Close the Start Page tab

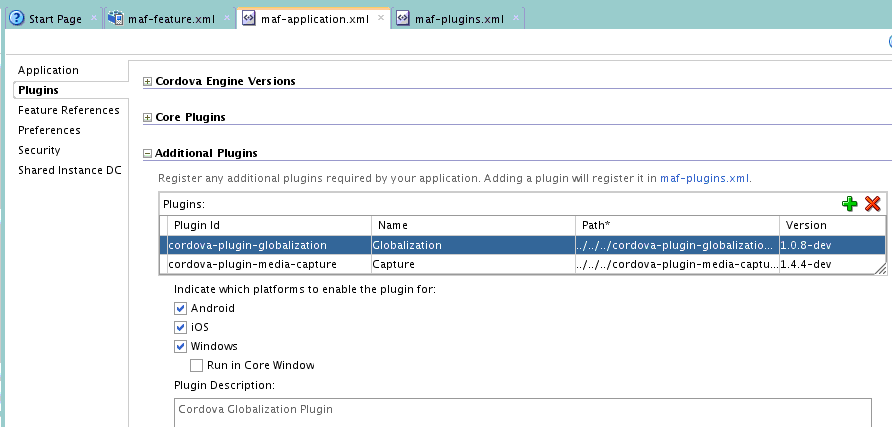(x=94, y=18)
